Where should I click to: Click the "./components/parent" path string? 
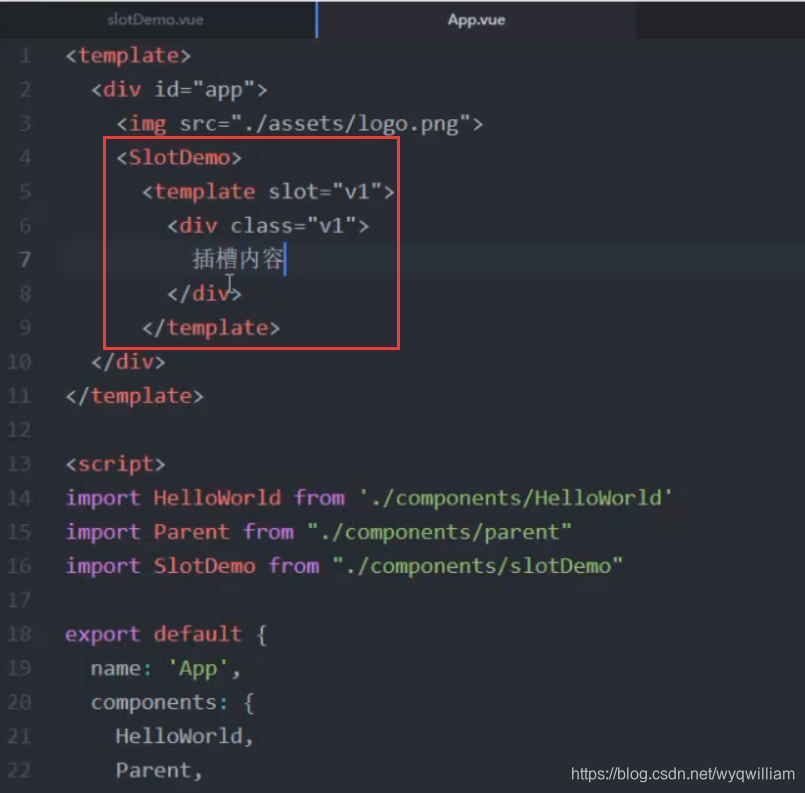439,532
